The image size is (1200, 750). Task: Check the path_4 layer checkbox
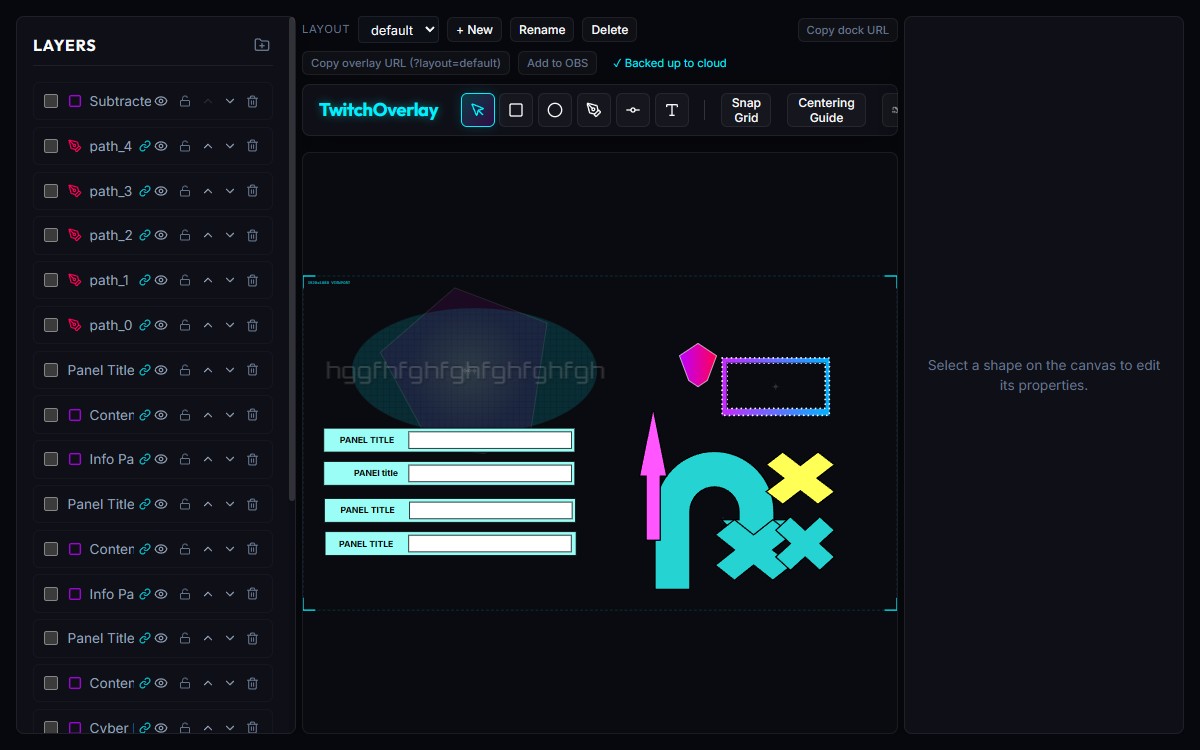pos(51,146)
